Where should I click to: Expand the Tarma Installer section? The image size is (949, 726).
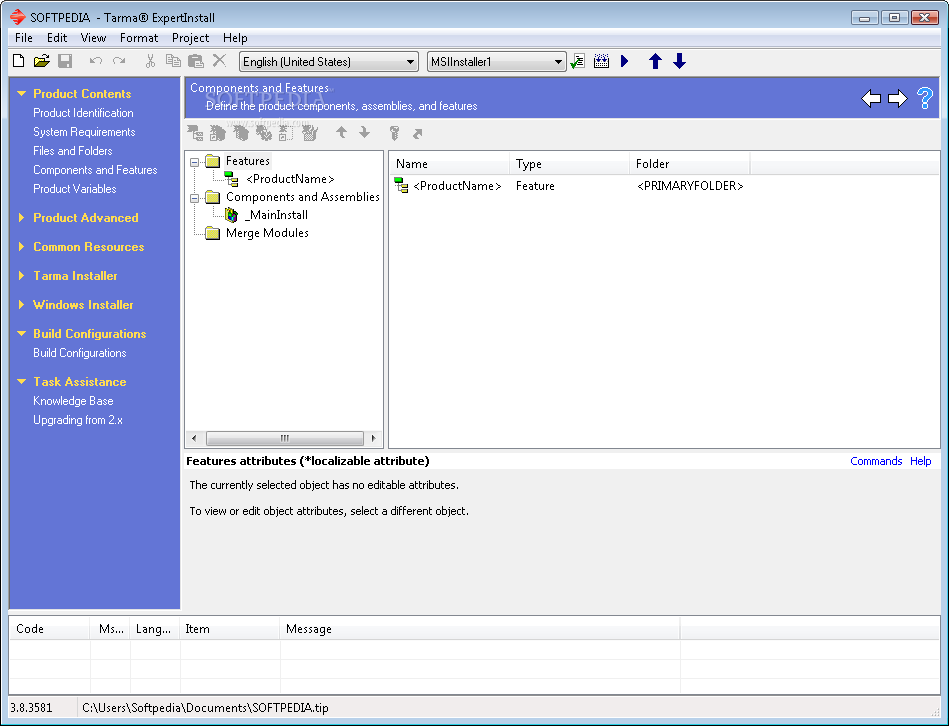tap(22, 276)
